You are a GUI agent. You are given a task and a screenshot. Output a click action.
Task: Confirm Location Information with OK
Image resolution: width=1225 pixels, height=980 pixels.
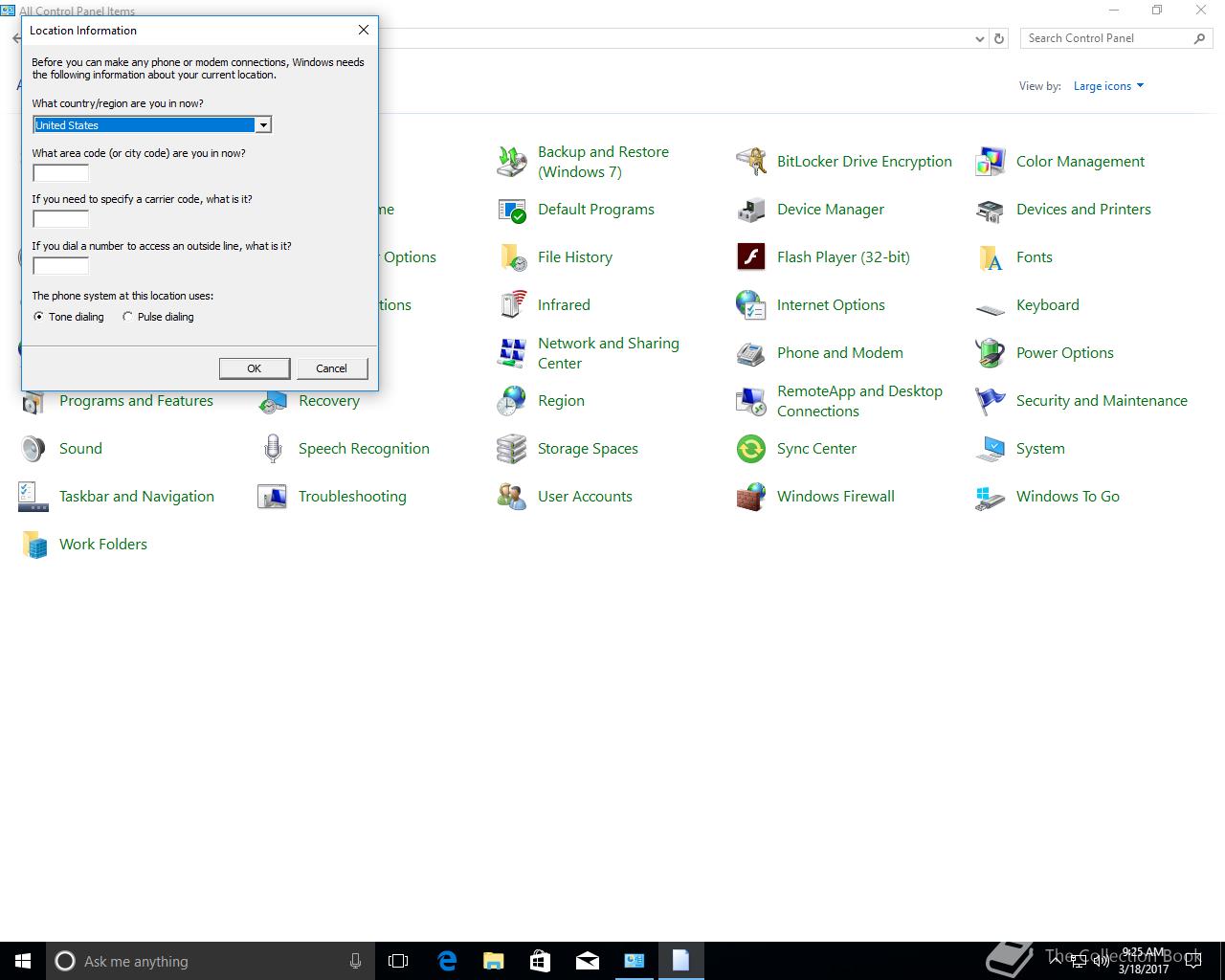click(255, 368)
